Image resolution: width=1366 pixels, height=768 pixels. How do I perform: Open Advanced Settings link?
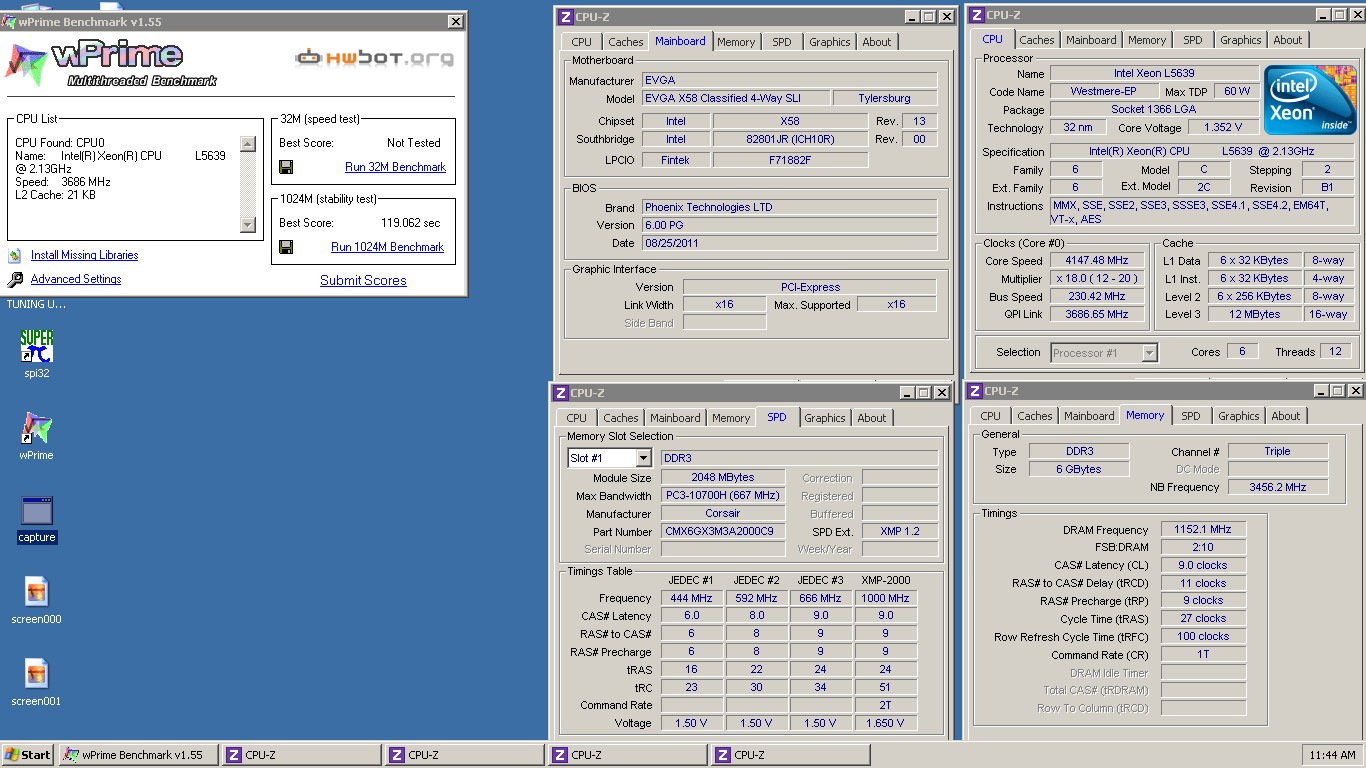pos(76,279)
